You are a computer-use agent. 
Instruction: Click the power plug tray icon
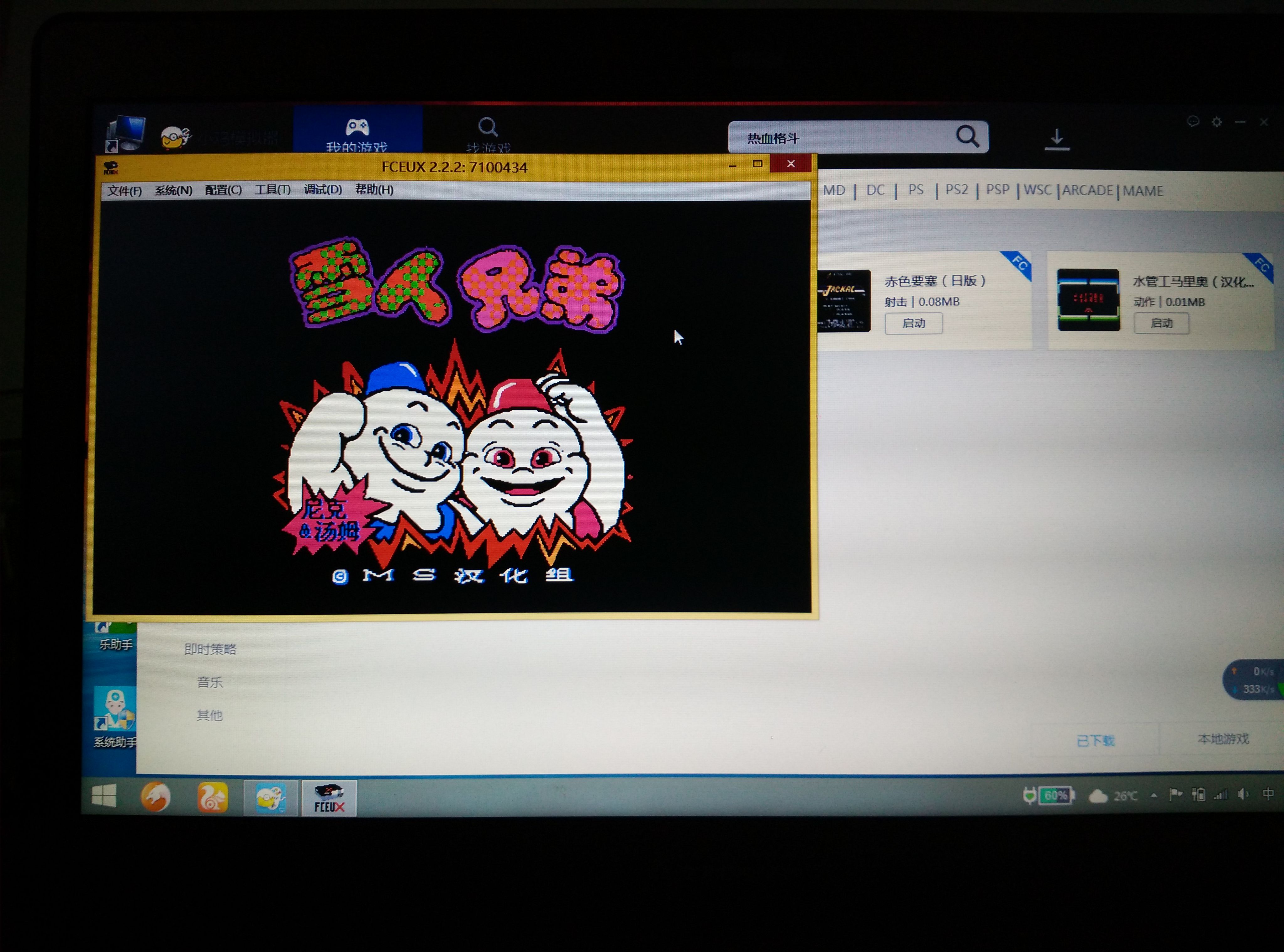(x=1029, y=796)
